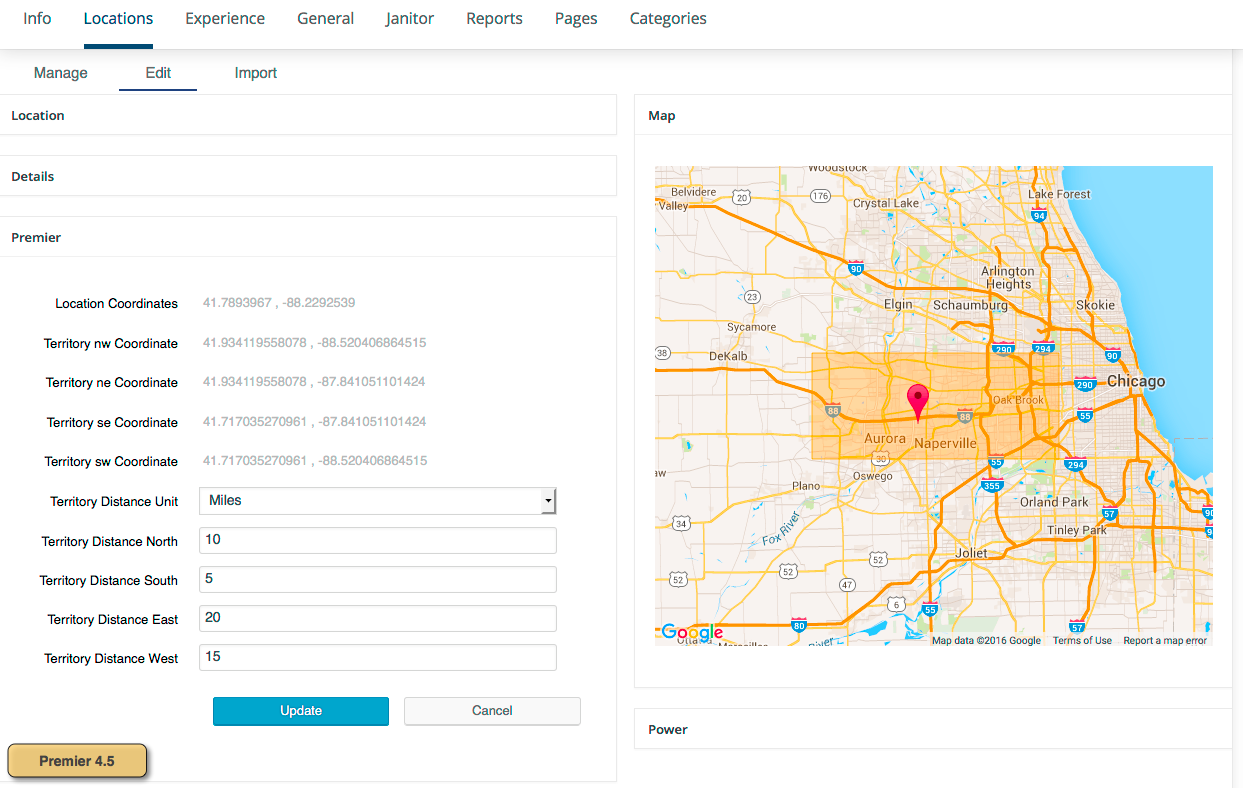Open the Info tab
This screenshot has width=1243, height=788.
(x=37, y=19)
